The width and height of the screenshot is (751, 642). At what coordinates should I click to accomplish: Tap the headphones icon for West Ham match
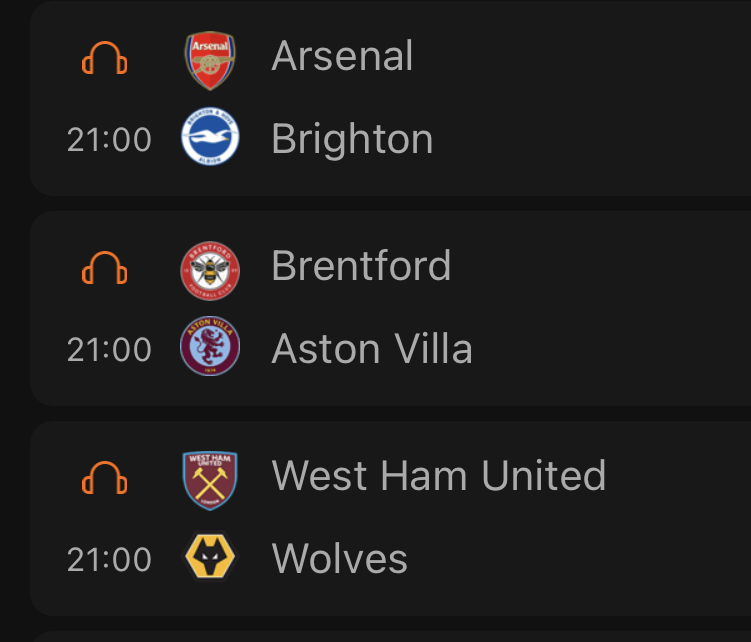point(104,478)
